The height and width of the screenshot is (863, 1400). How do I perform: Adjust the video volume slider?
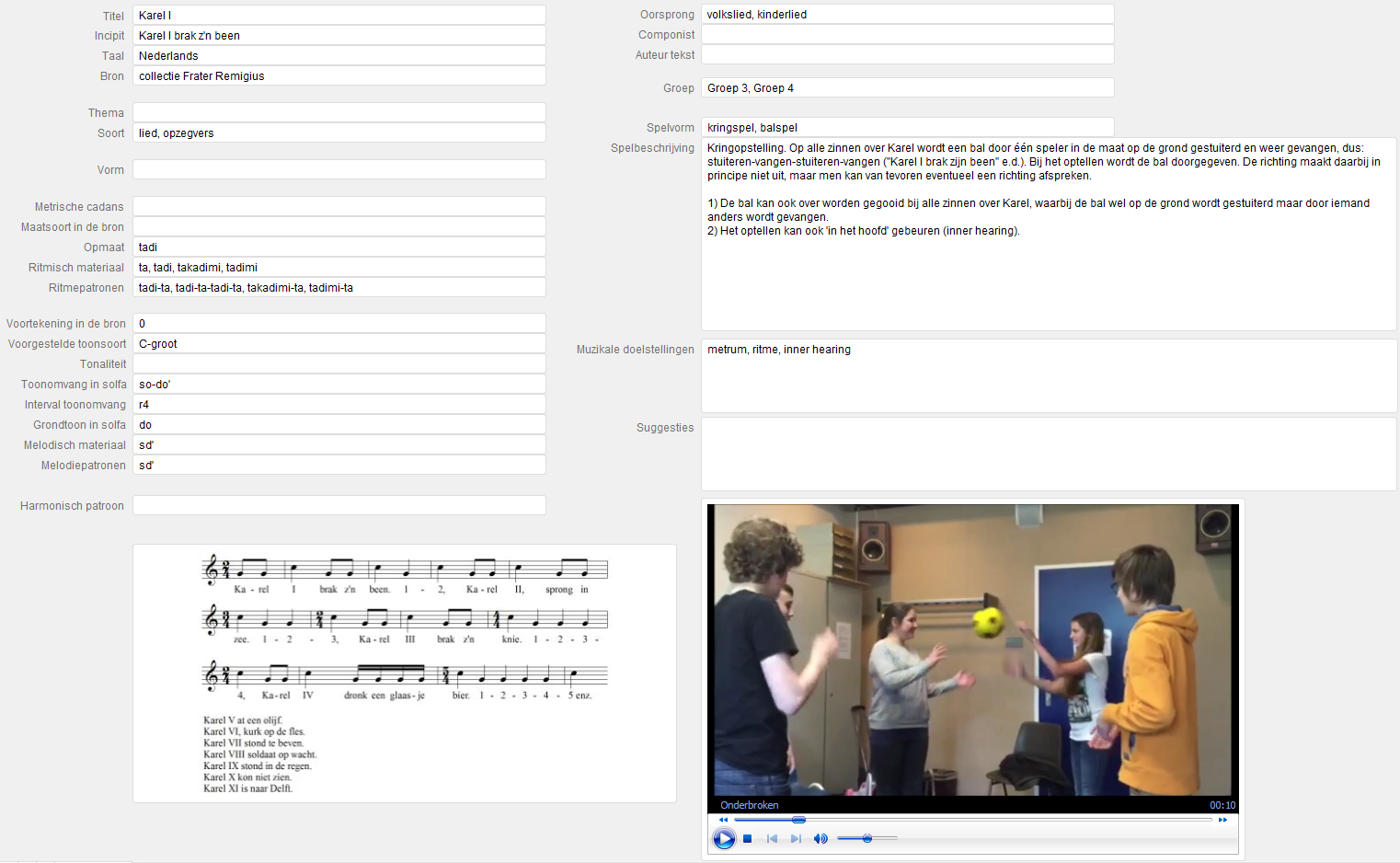point(867,838)
